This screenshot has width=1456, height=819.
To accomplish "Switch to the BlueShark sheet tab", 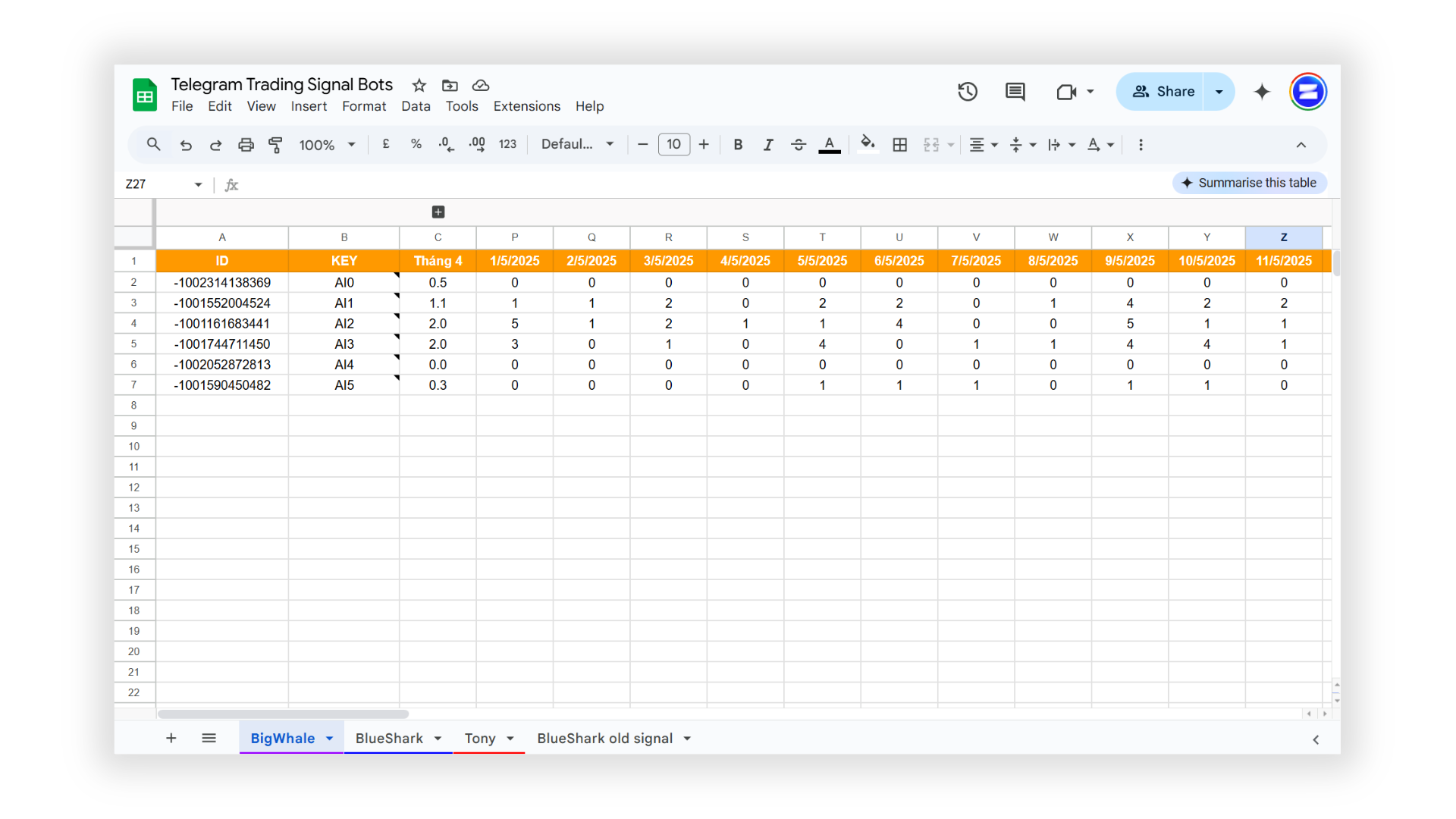I will pyautogui.click(x=389, y=738).
